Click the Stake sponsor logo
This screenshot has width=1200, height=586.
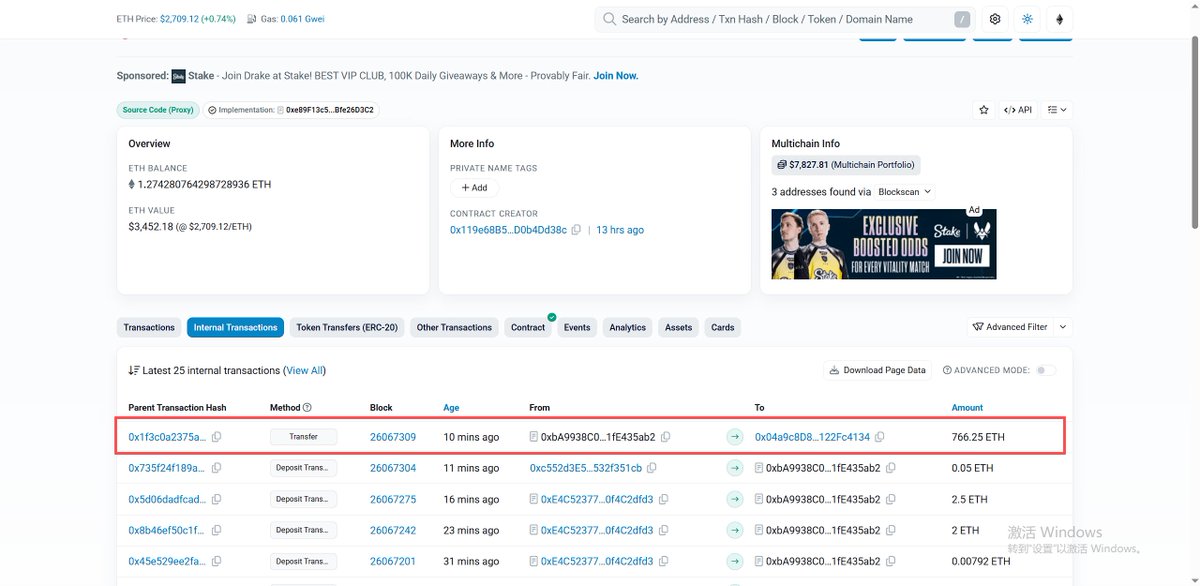(x=178, y=76)
